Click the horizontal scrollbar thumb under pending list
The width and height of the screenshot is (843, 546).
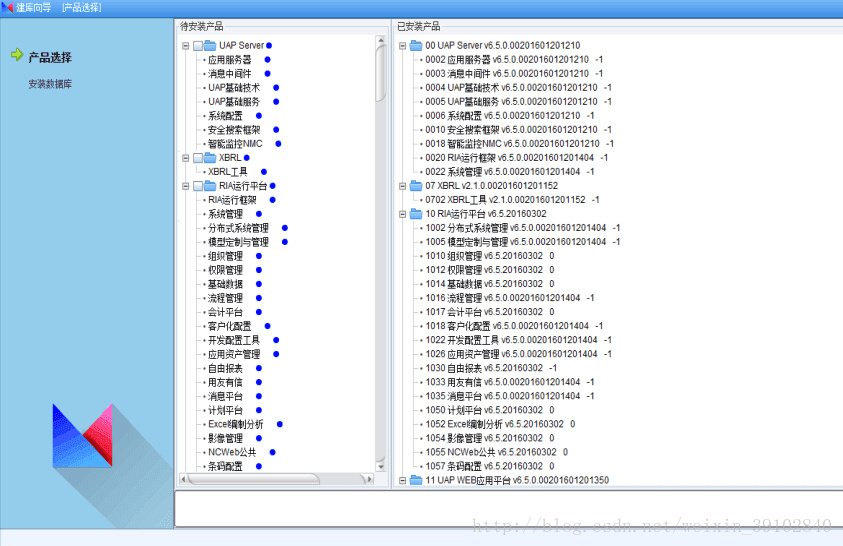click(x=253, y=479)
